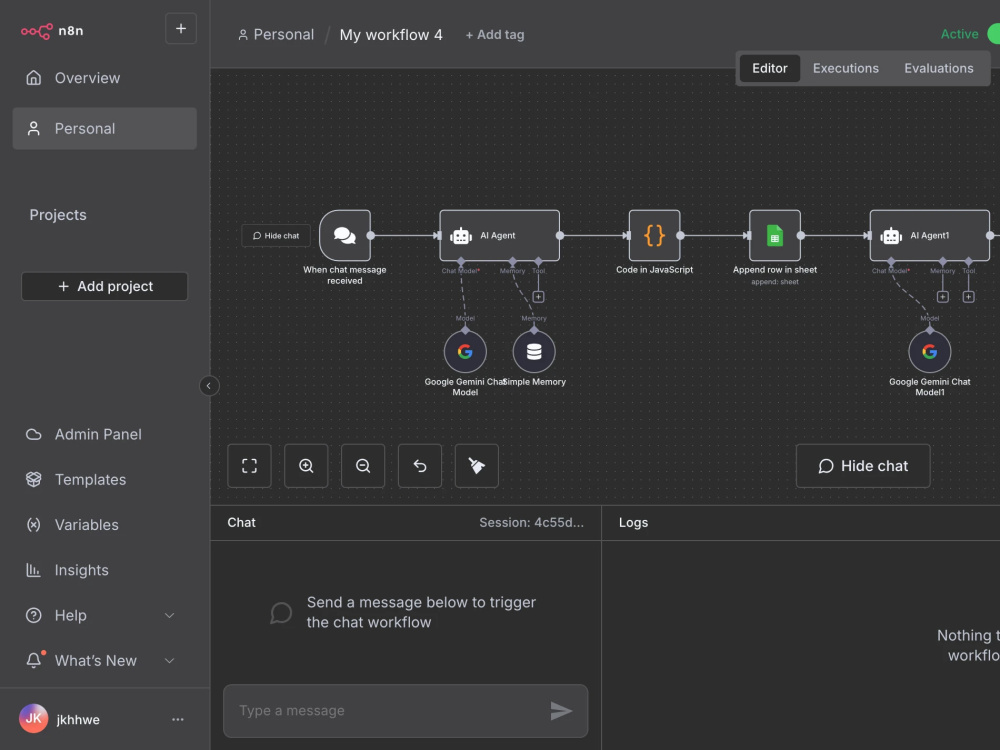Click the plus create button beside n8n
Image resolution: width=1000 pixels, height=750 pixels.
[181, 29]
